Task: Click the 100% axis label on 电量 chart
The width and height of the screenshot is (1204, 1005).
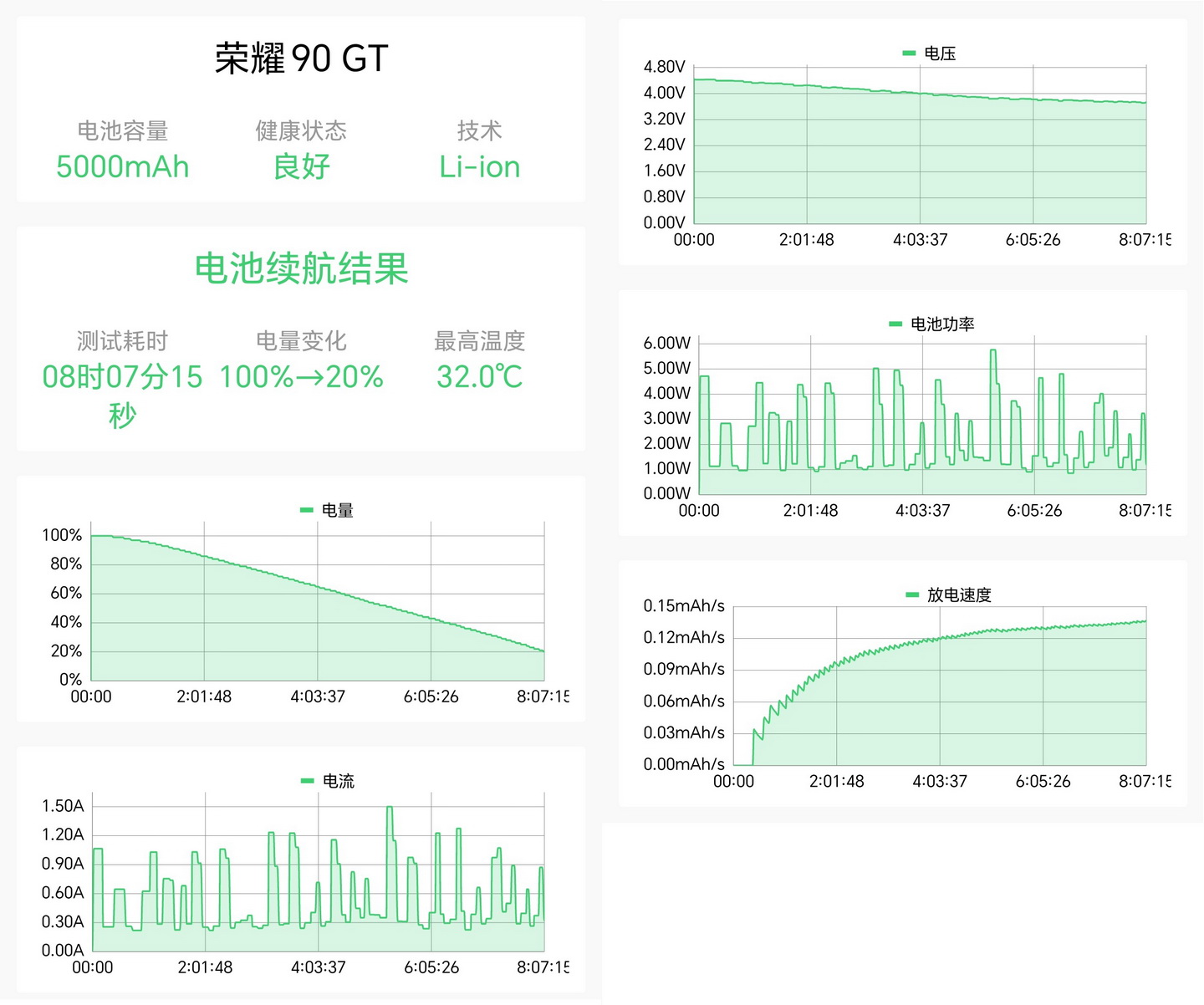Action: click(x=62, y=535)
